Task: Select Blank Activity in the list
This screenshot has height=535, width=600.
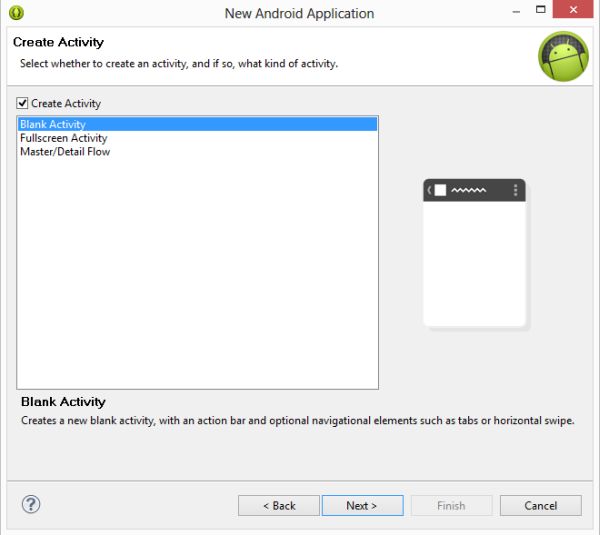Action: click(x=197, y=124)
